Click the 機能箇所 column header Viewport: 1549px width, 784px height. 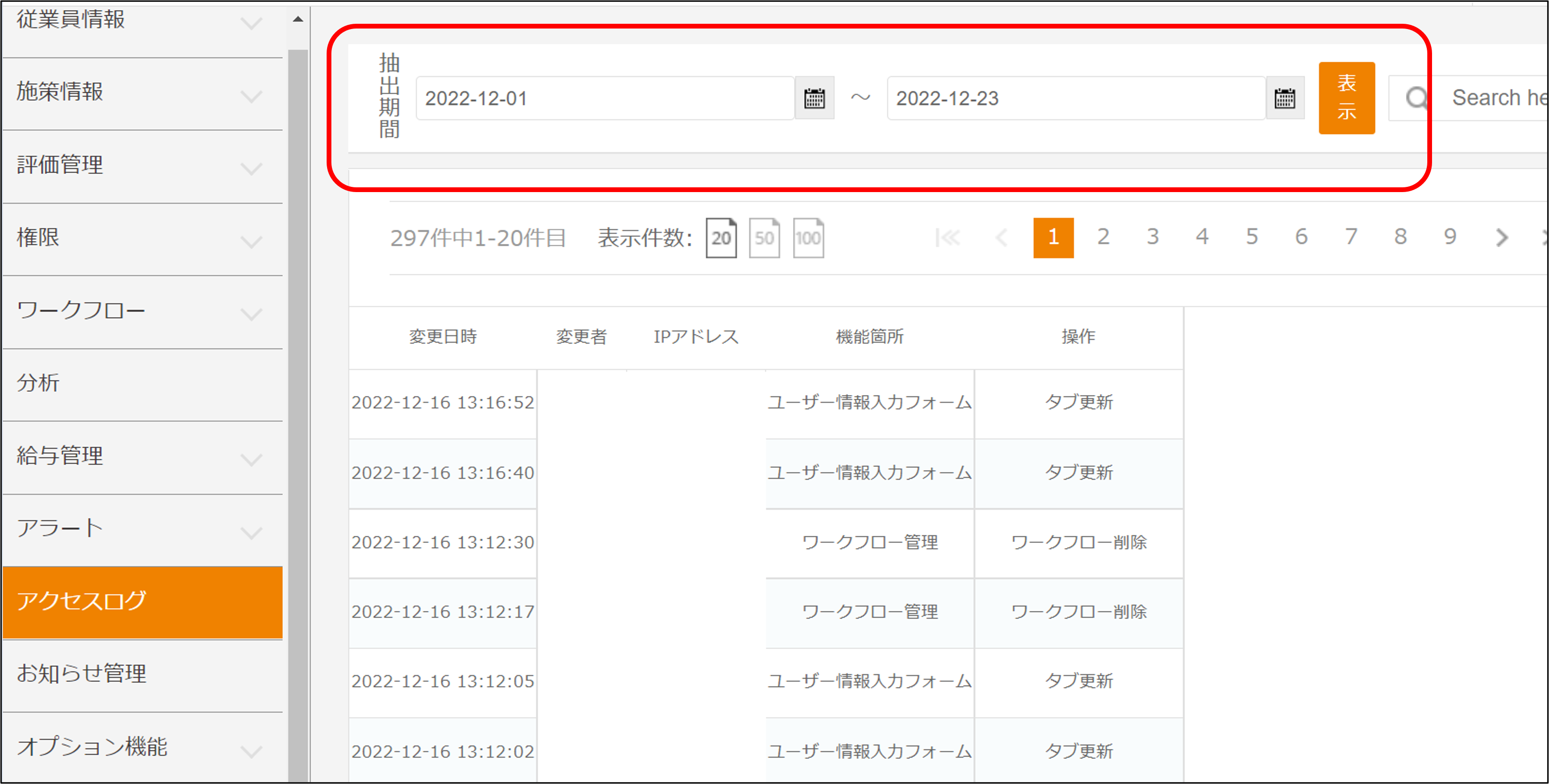click(x=870, y=337)
